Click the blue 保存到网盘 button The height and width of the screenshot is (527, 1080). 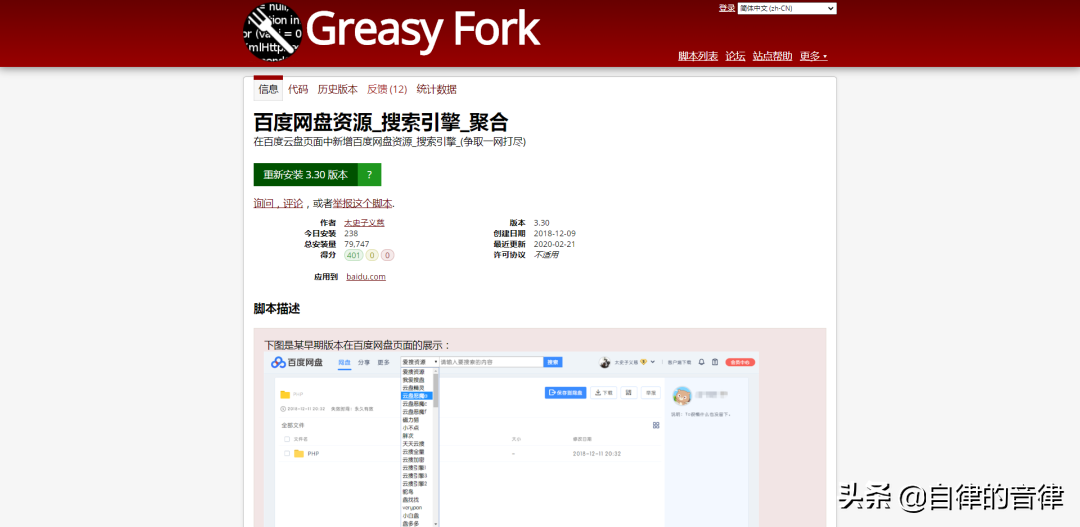(x=565, y=393)
